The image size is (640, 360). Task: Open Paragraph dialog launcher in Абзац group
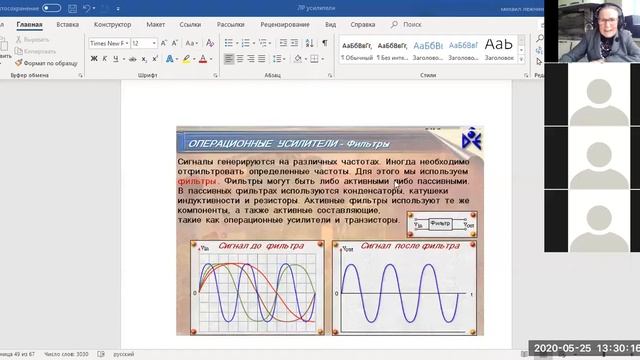(x=330, y=76)
